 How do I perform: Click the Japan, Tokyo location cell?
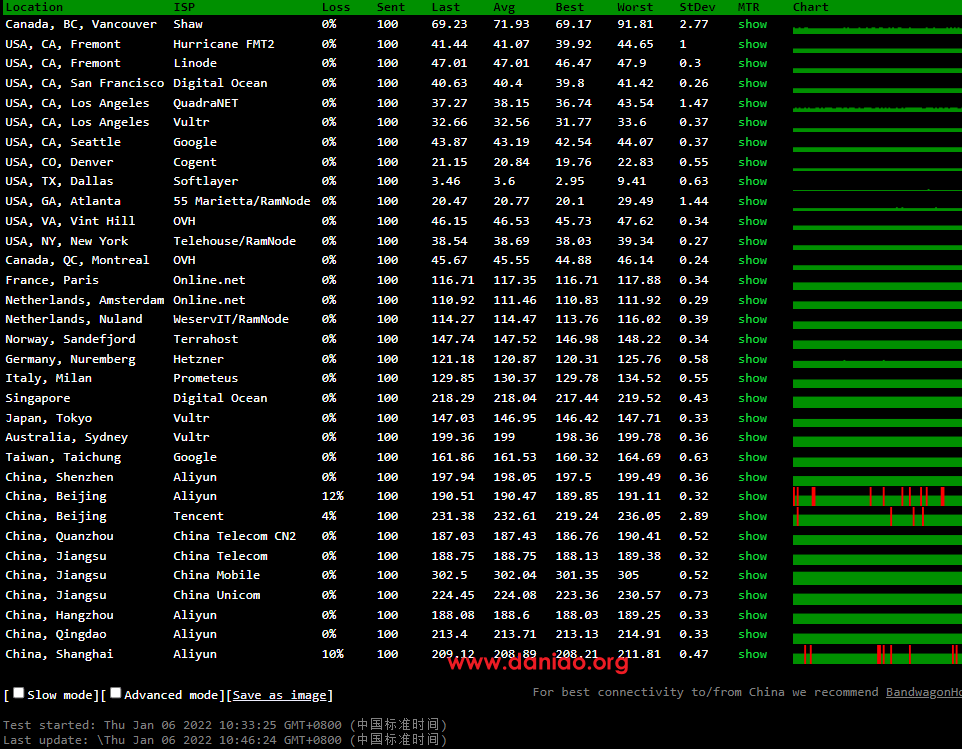click(48, 418)
